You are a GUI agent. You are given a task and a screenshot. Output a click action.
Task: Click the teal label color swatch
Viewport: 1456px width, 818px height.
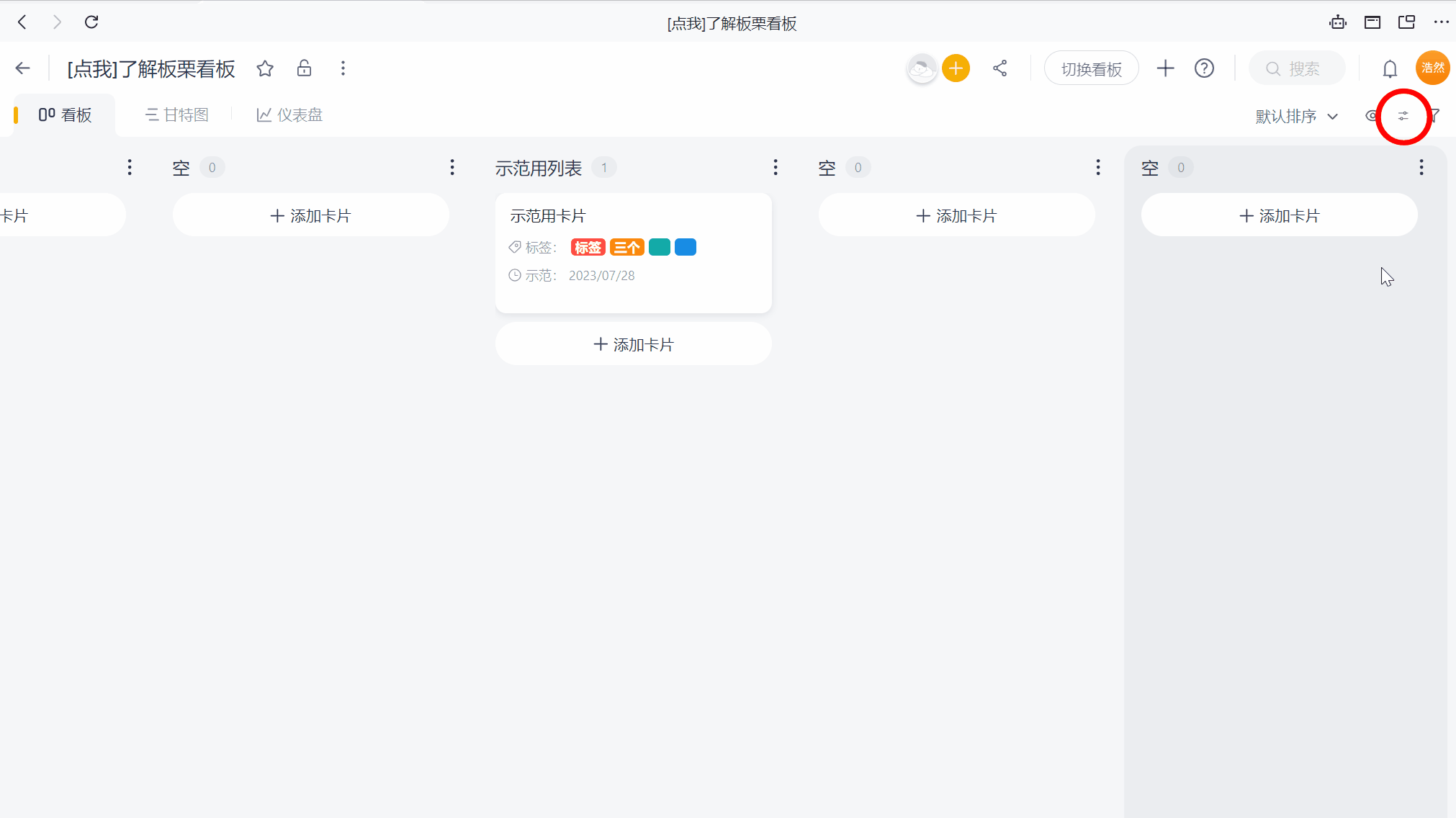pyautogui.click(x=659, y=248)
